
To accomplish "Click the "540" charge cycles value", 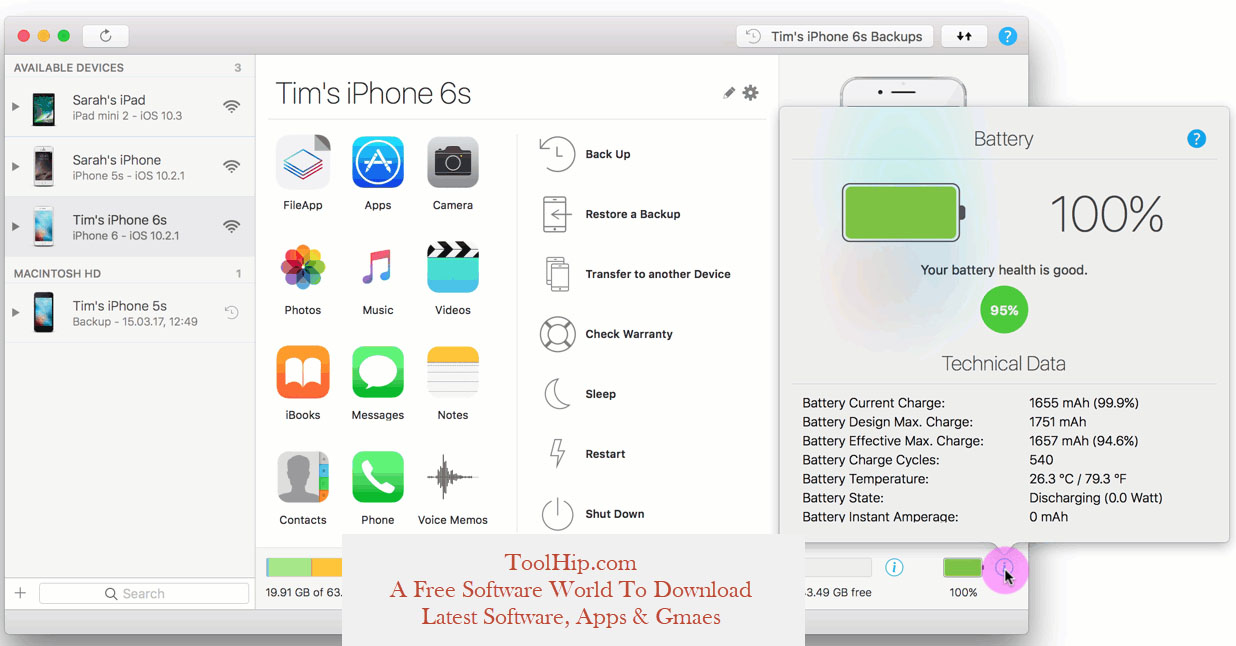I will tap(1041, 460).
